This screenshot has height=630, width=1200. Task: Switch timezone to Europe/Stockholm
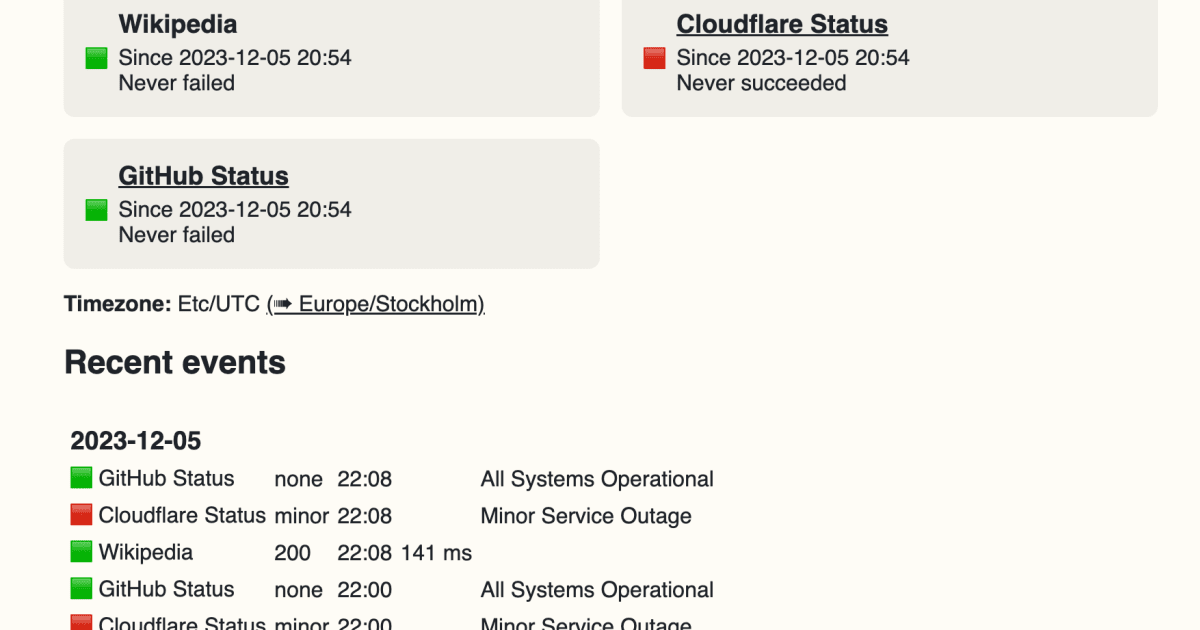click(376, 304)
